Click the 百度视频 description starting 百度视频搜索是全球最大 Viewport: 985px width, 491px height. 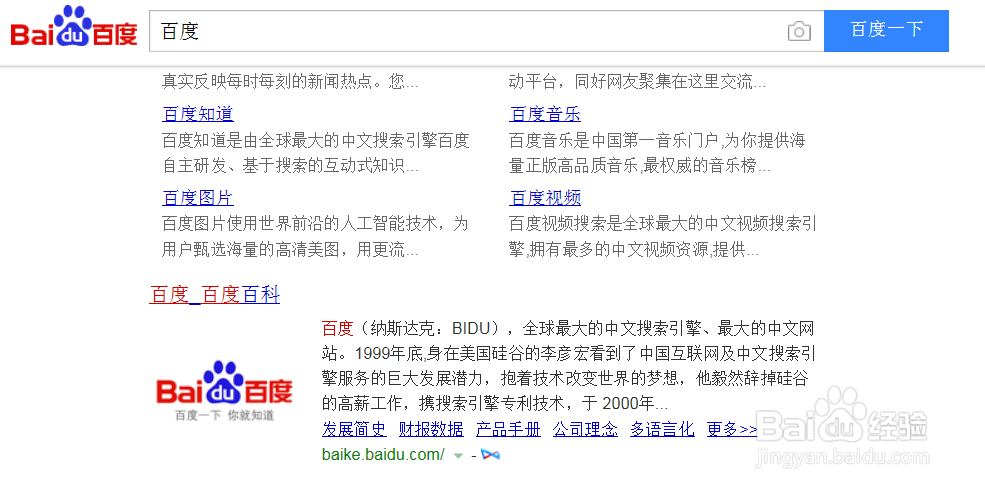pos(663,237)
